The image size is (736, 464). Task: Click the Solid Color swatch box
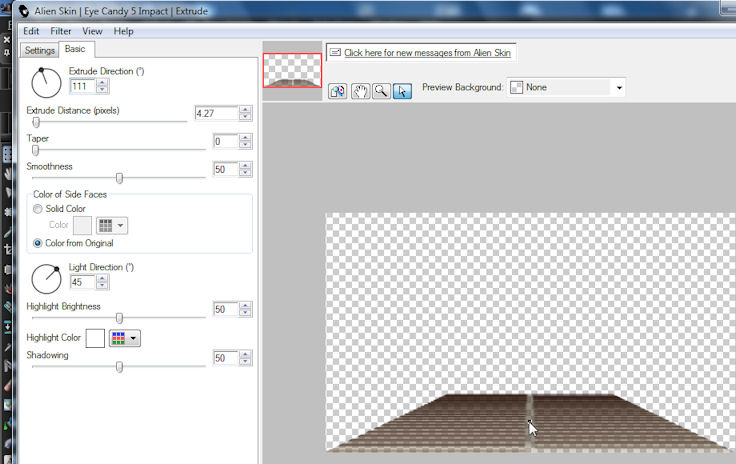click(x=83, y=226)
